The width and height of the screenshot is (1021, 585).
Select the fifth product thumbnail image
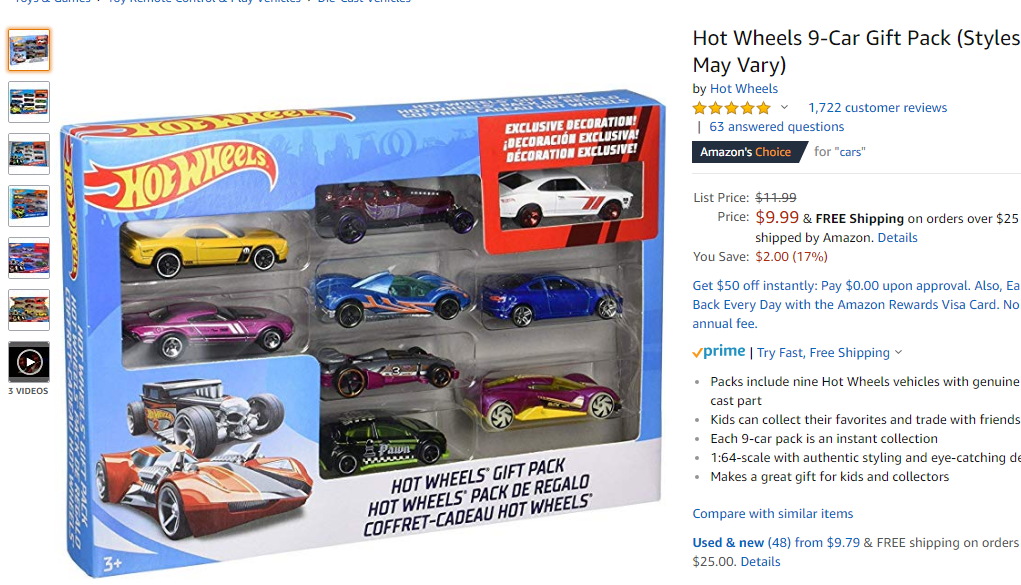click(x=29, y=258)
